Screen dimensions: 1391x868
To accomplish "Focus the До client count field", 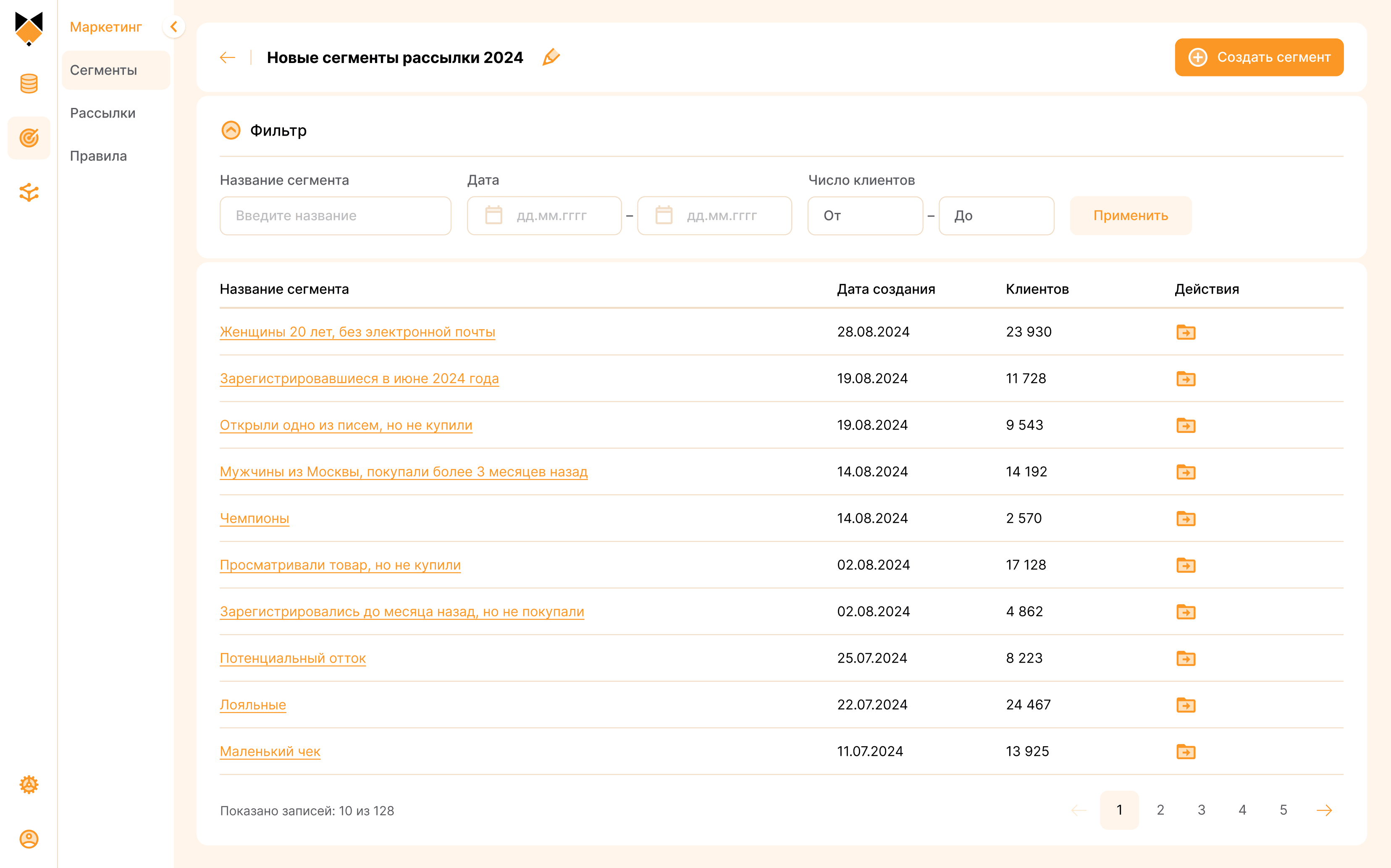I will pos(996,216).
